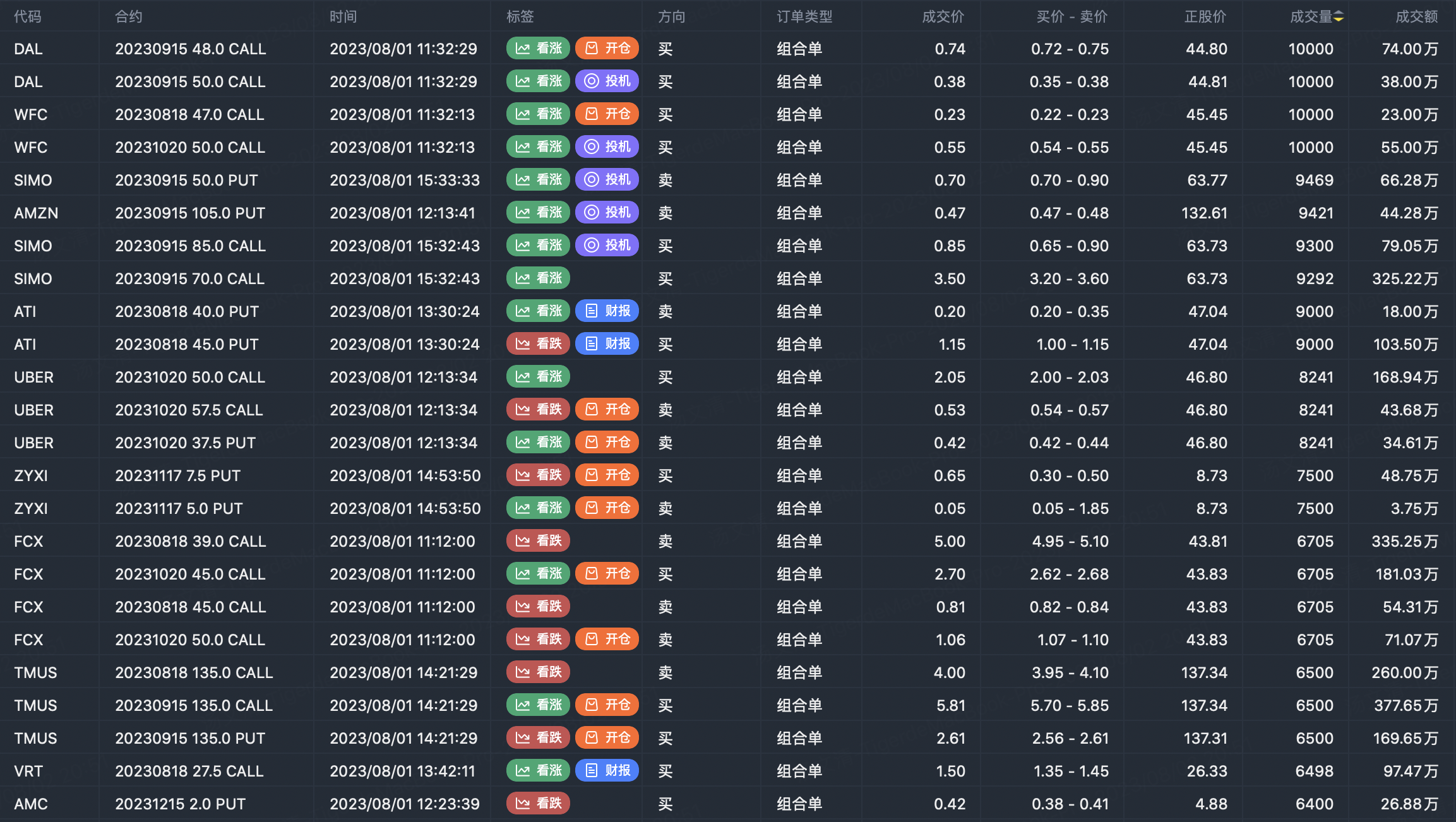Click contract 20231117 7.5 PUT
1456x822 pixels.
click(x=177, y=475)
